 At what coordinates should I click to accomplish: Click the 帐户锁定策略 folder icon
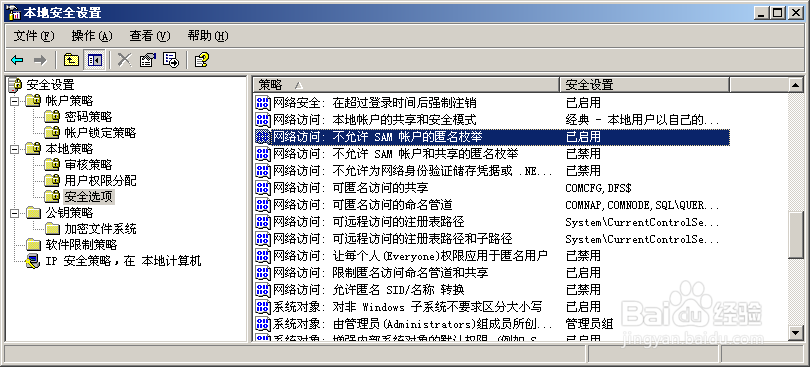coord(52,133)
